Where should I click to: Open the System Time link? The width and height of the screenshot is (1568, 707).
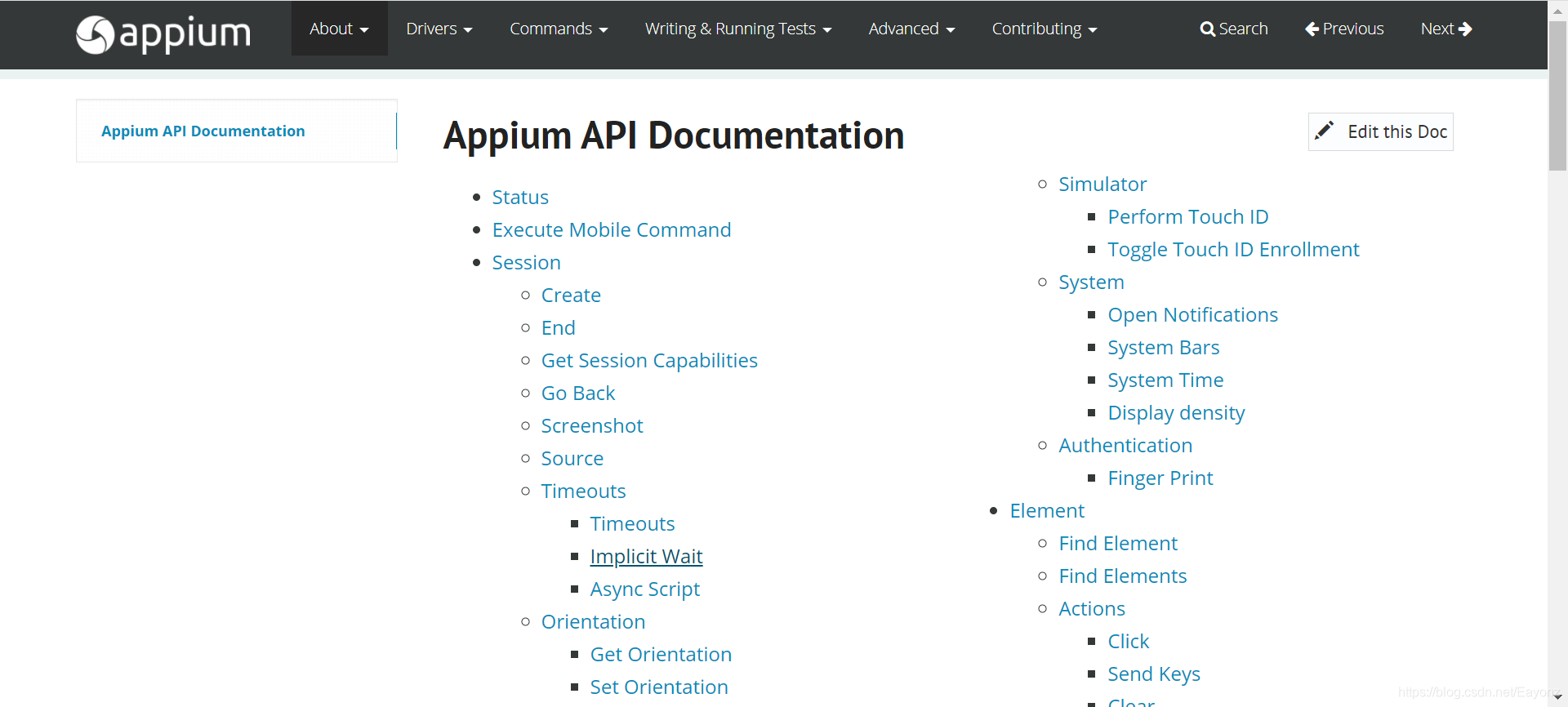[x=1165, y=380]
